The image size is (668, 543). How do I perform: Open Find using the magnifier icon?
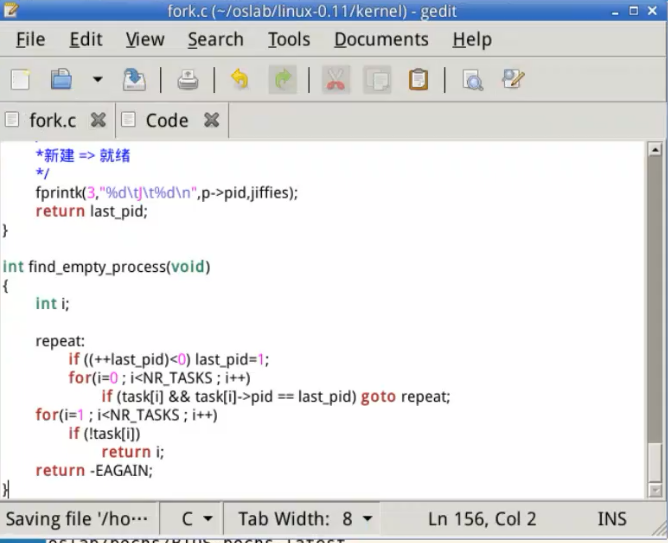[x=473, y=79]
